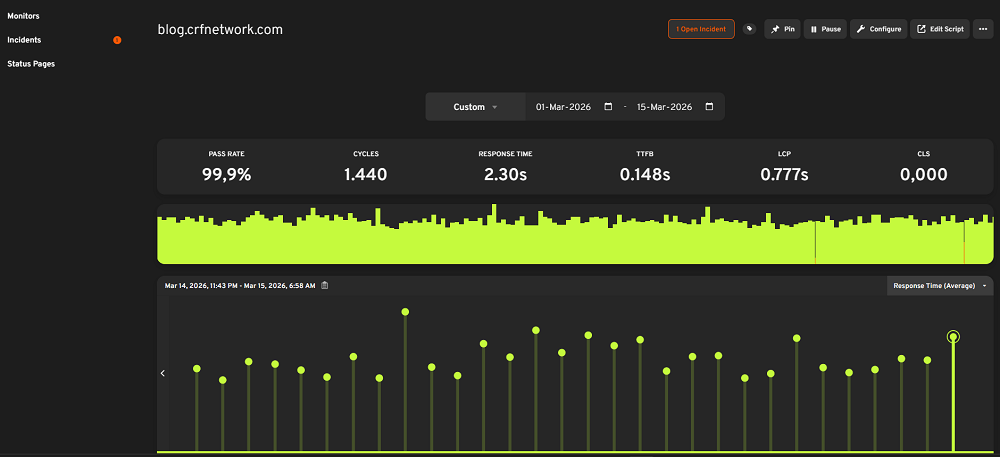This screenshot has height=457, width=1000.
Task: Select the highlighted last data point in chart
Action: [953, 337]
